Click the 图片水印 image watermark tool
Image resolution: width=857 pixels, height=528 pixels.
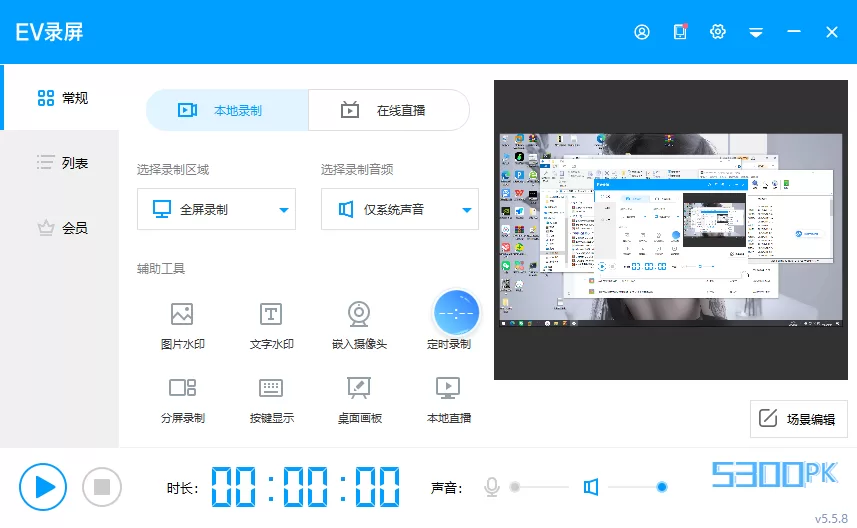182,326
